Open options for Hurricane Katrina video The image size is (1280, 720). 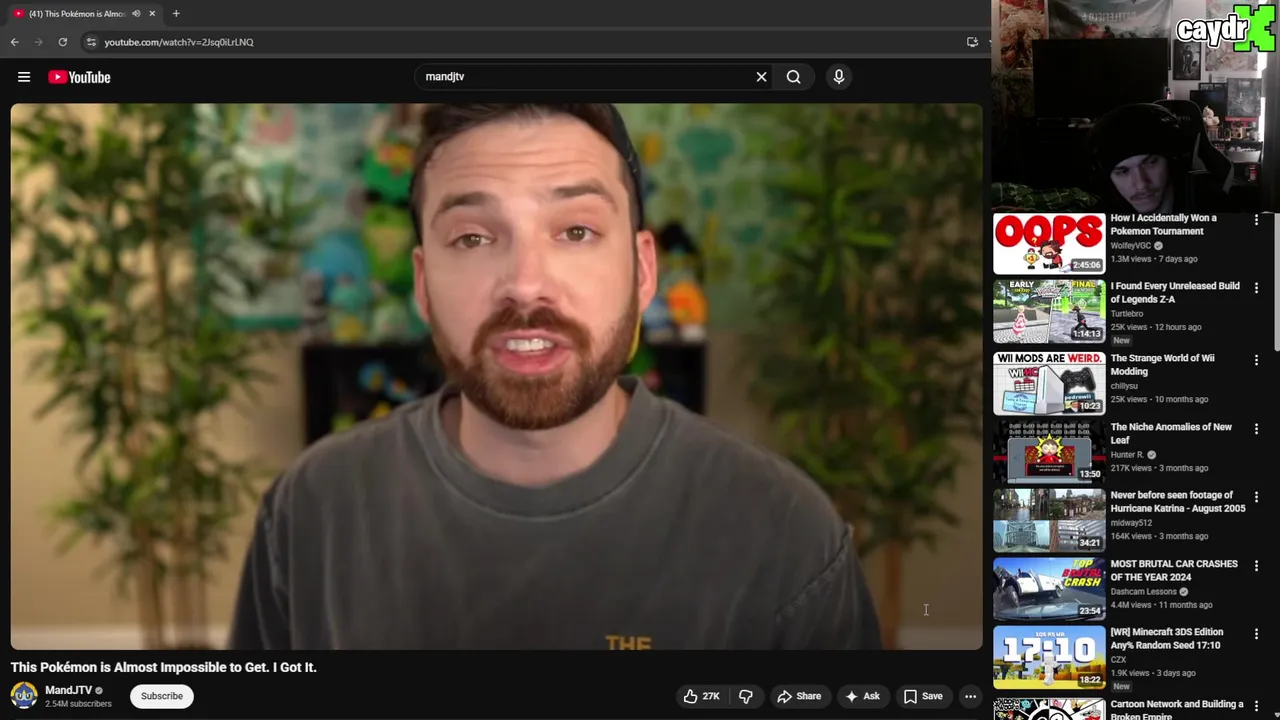click(x=1256, y=496)
